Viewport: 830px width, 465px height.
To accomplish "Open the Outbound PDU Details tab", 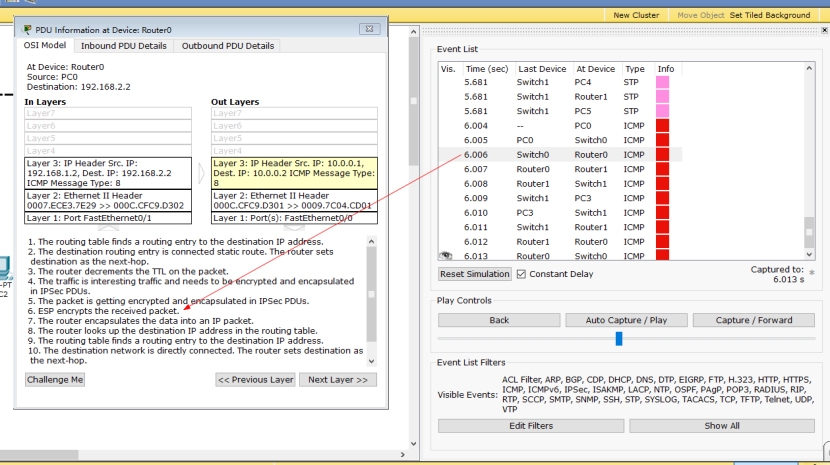I will 227,46.
